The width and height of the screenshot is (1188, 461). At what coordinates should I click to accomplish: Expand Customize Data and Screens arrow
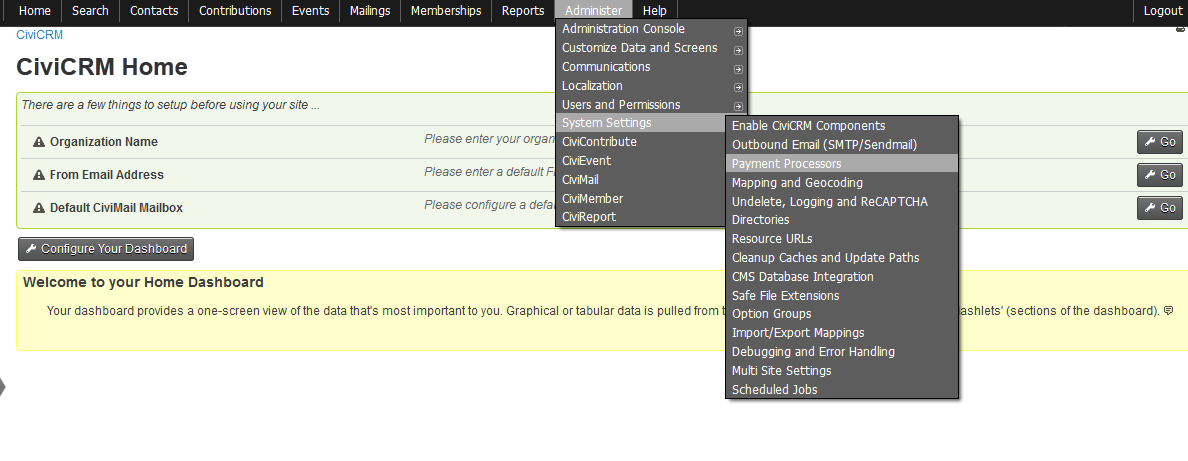click(x=738, y=50)
